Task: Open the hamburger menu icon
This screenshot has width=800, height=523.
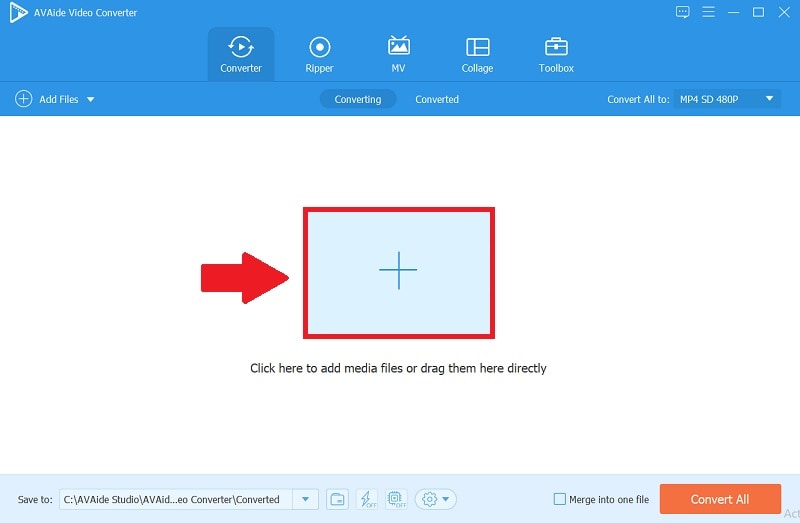Action: point(708,12)
